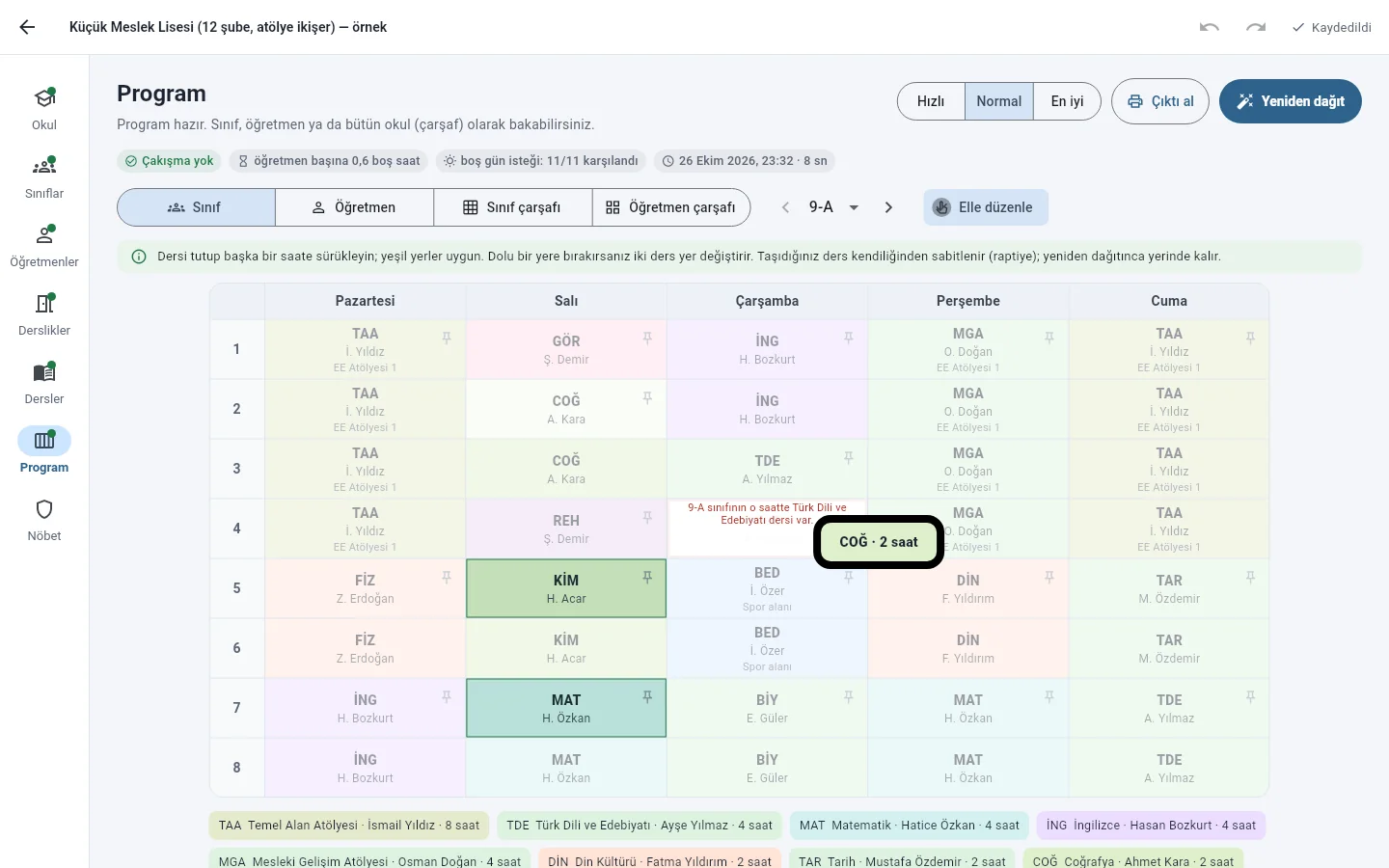The image size is (1389, 868).
Task: Click the TDE Türk Dili ve Edebiyatı legend chip
Action: tap(640, 826)
